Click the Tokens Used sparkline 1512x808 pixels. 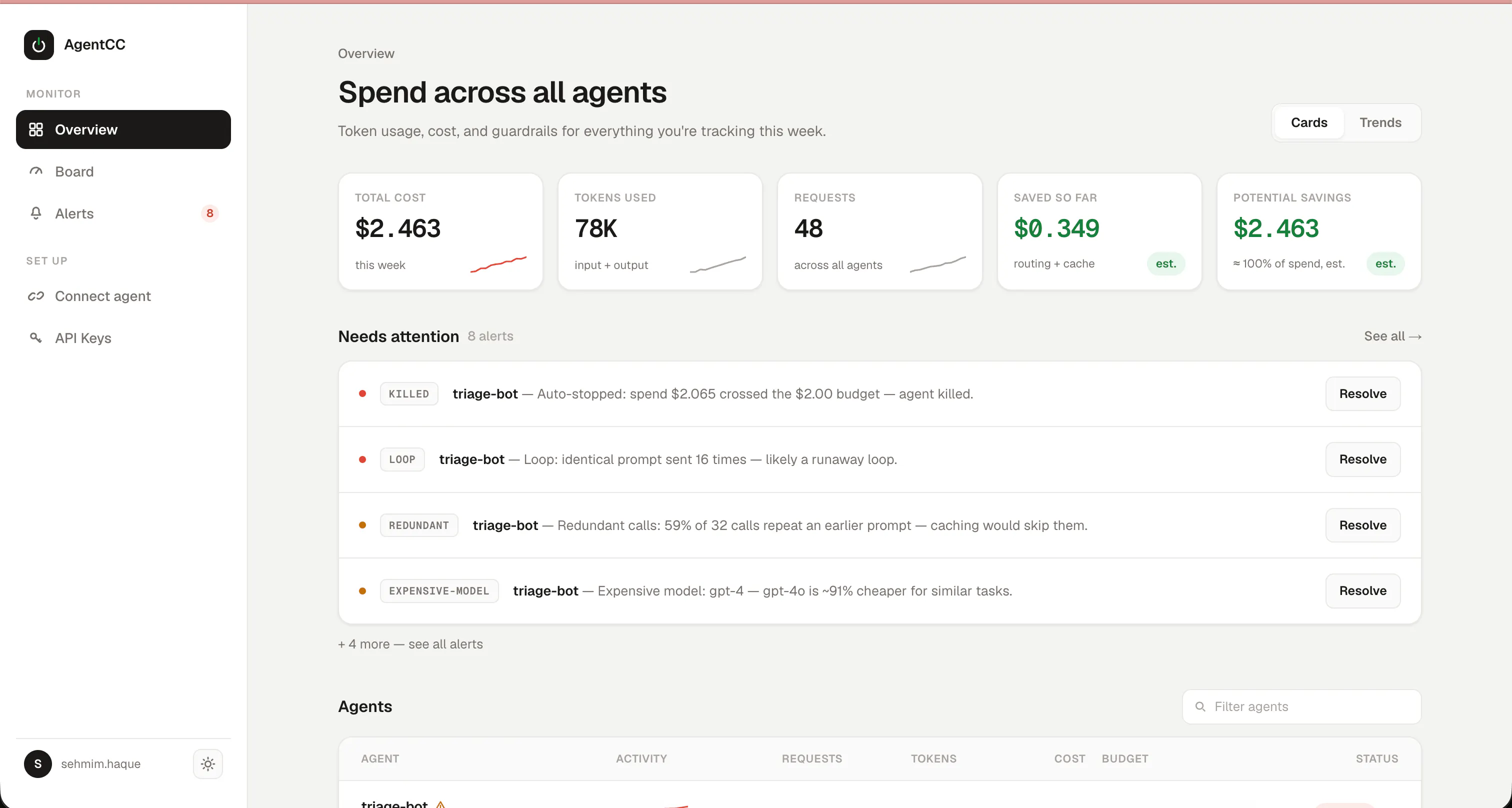(718, 264)
